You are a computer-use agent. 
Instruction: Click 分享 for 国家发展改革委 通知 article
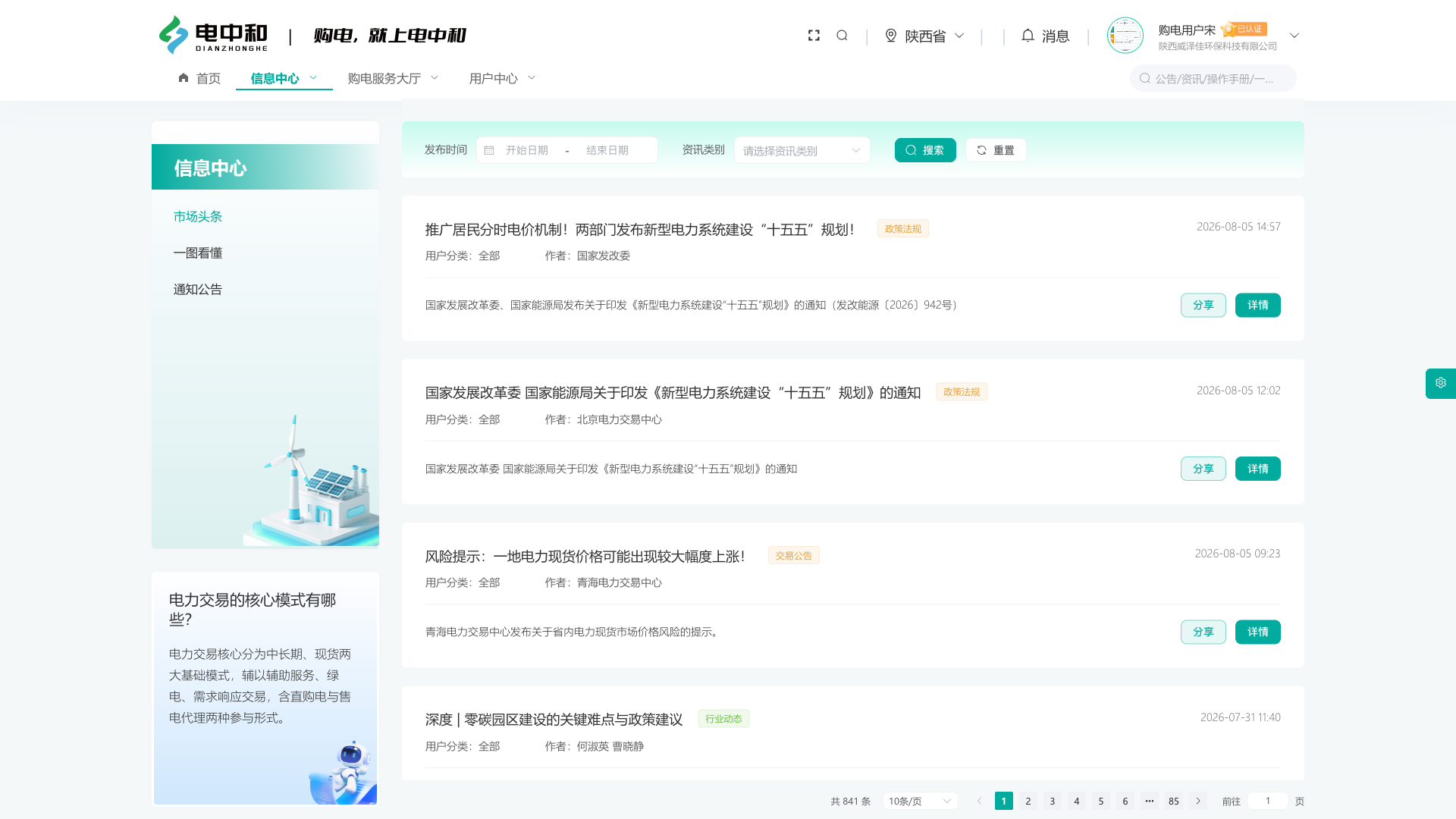coord(1203,469)
